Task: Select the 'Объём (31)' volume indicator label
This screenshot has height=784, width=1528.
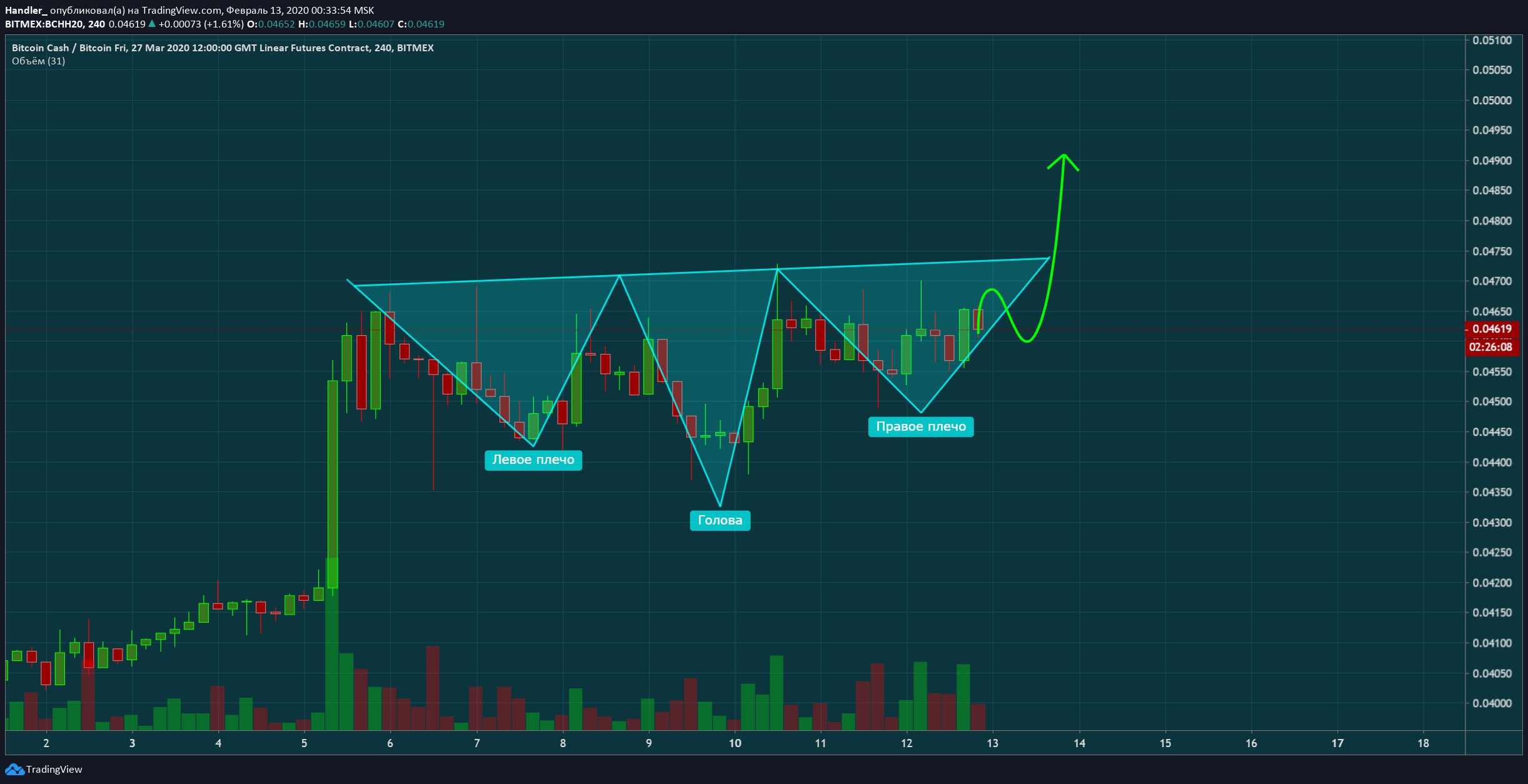Action: click(38, 61)
